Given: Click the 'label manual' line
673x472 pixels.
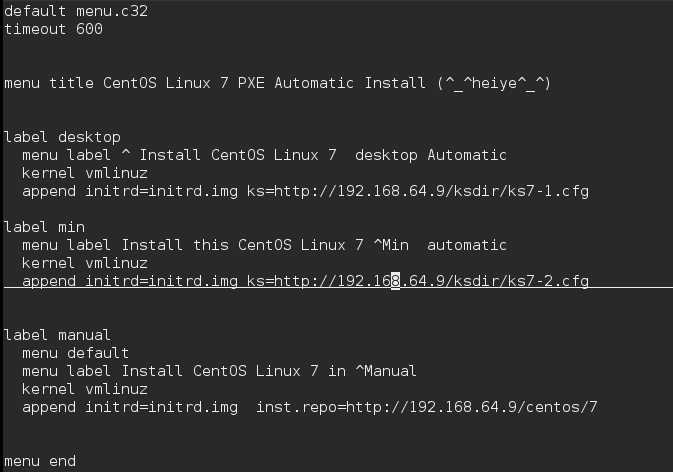Looking at the screenshot, I should (x=58, y=335).
